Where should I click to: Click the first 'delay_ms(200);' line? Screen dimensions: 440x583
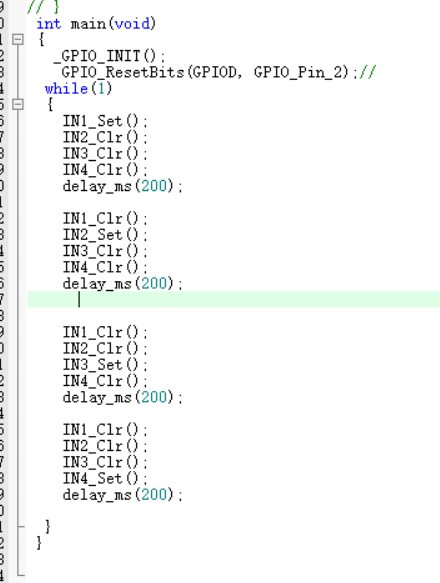pos(123,186)
